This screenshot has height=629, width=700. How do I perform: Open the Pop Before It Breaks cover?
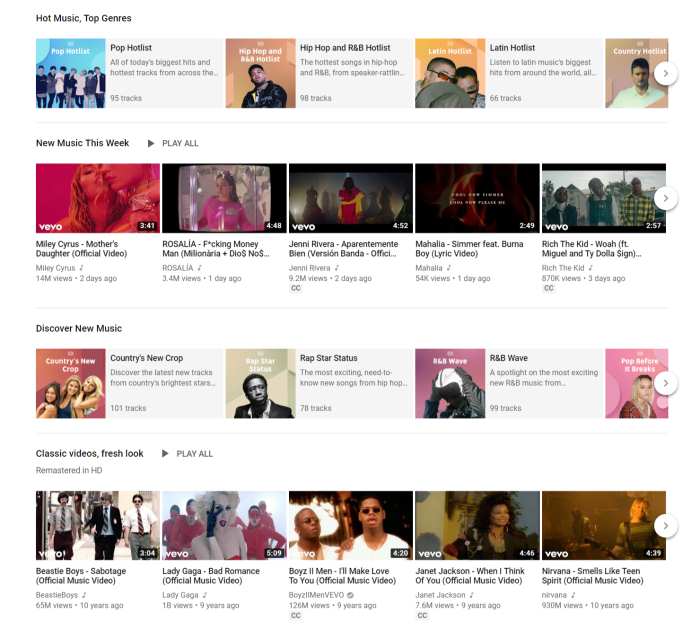(x=637, y=383)
